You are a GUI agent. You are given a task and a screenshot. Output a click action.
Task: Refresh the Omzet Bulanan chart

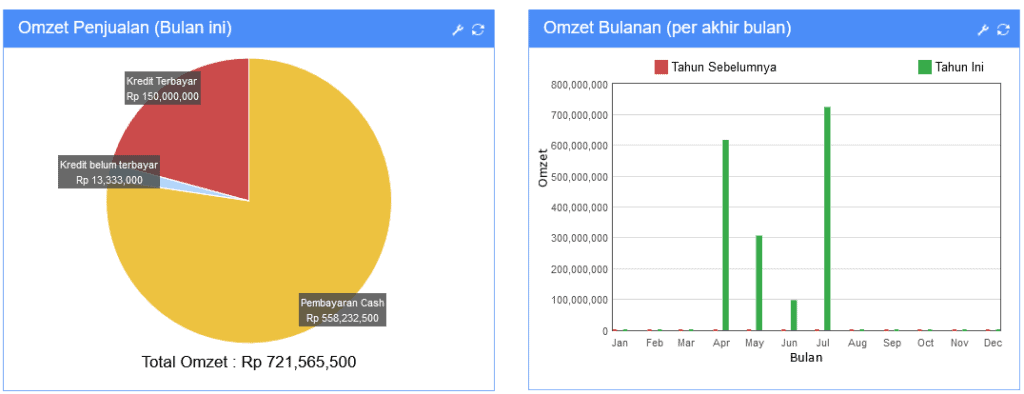pos(1003,29)
